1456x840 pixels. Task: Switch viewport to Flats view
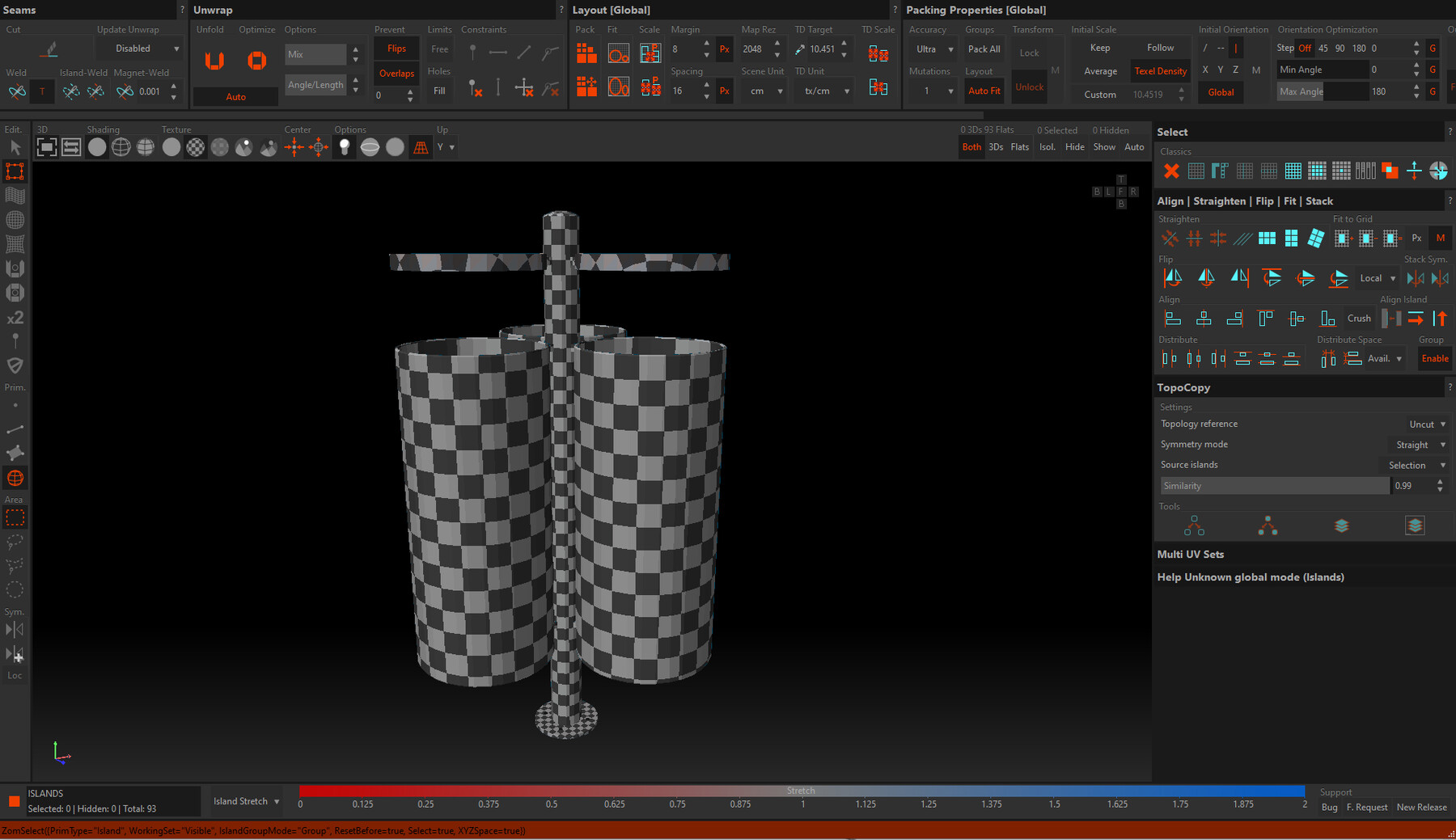1019,147
